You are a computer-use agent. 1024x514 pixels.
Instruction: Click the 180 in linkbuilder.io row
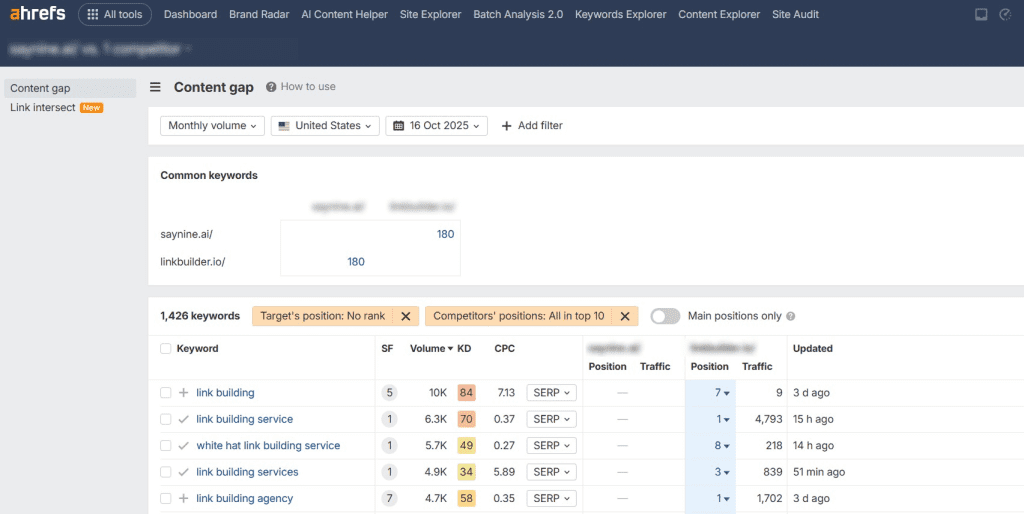[x=356, y=261]
